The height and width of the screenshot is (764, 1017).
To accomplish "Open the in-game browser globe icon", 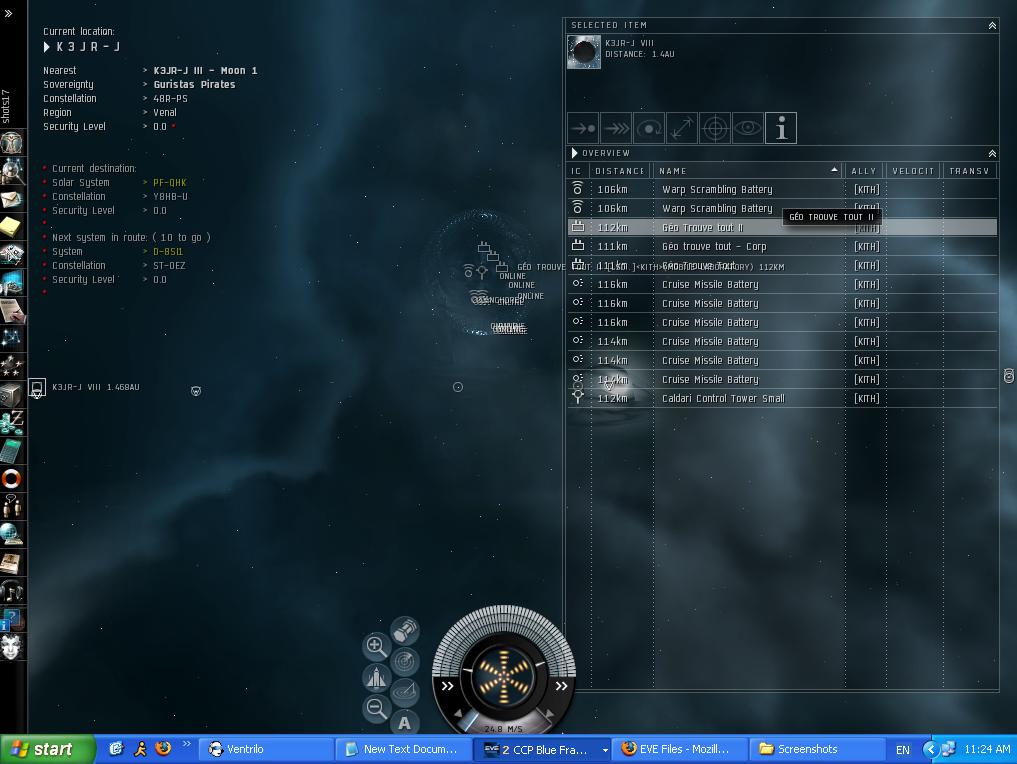I will (12, 534).
